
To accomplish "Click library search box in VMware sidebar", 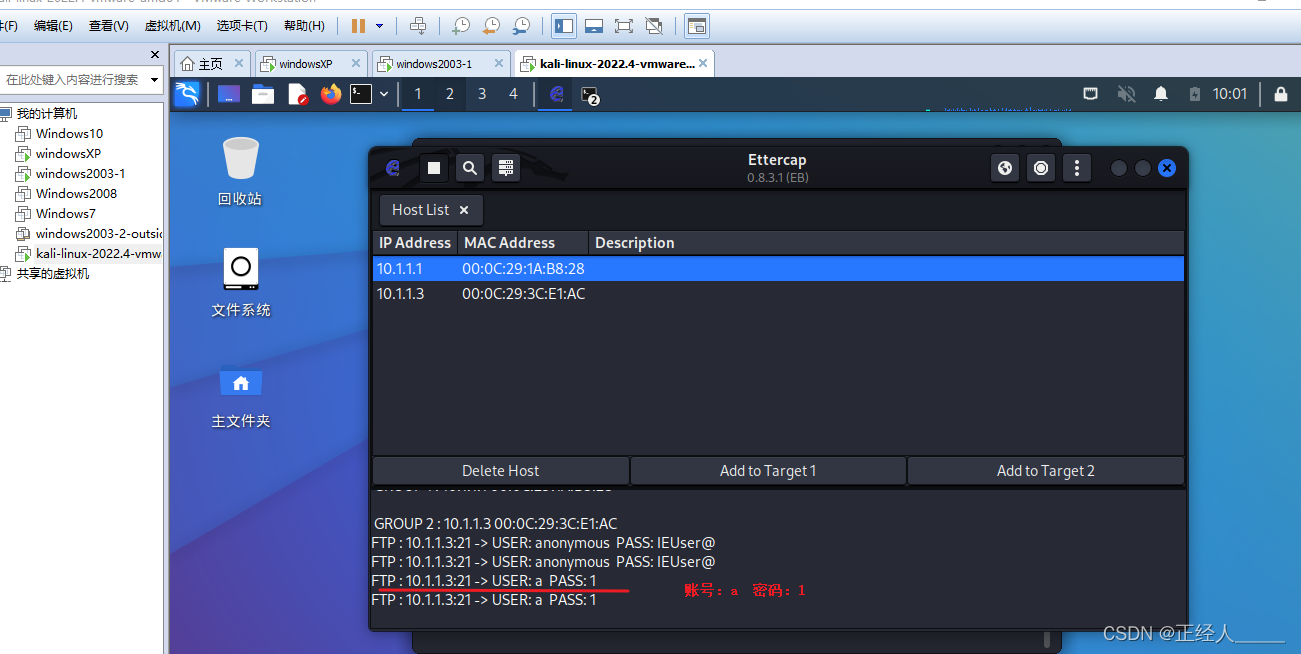I will tap(74, 79).
